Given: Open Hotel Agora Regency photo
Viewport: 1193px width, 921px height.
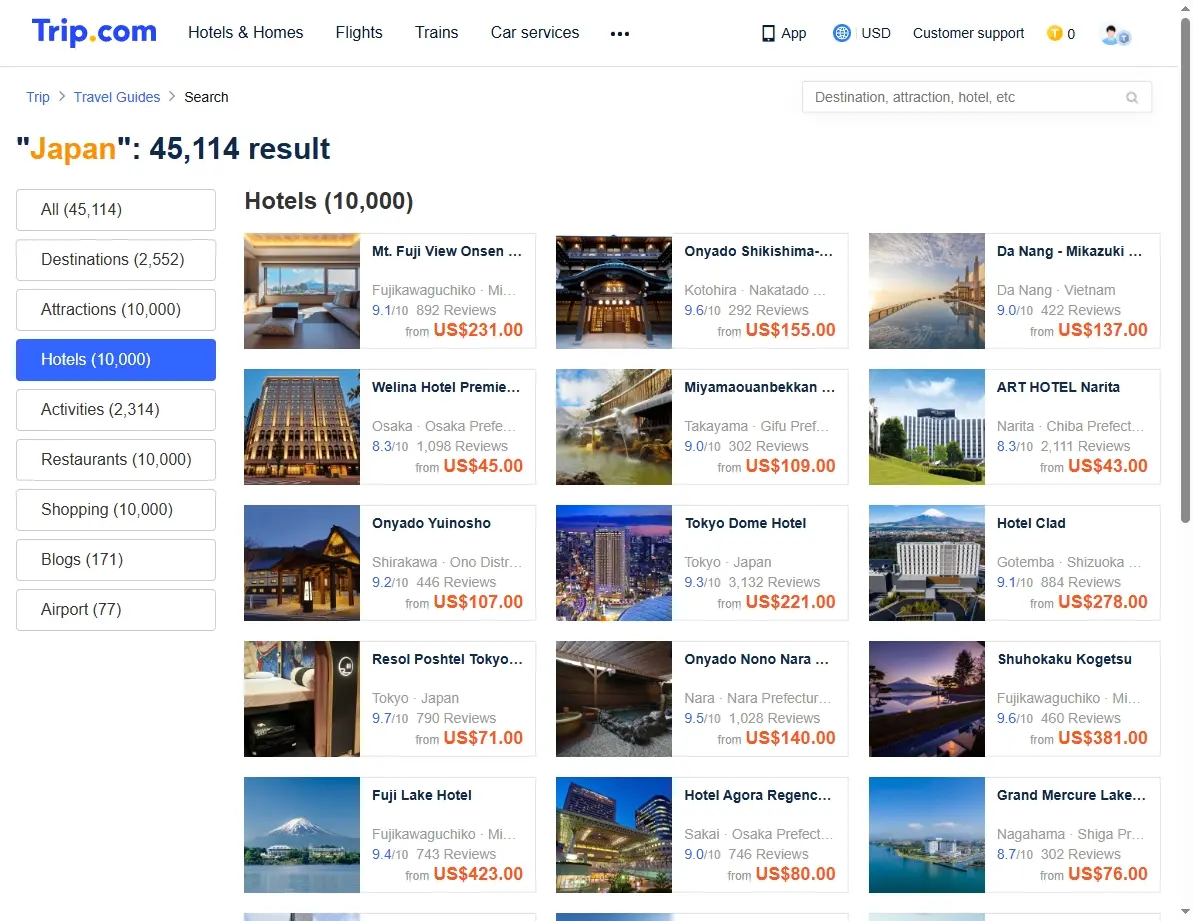Looking at the screenshot, I should point(614,835).
